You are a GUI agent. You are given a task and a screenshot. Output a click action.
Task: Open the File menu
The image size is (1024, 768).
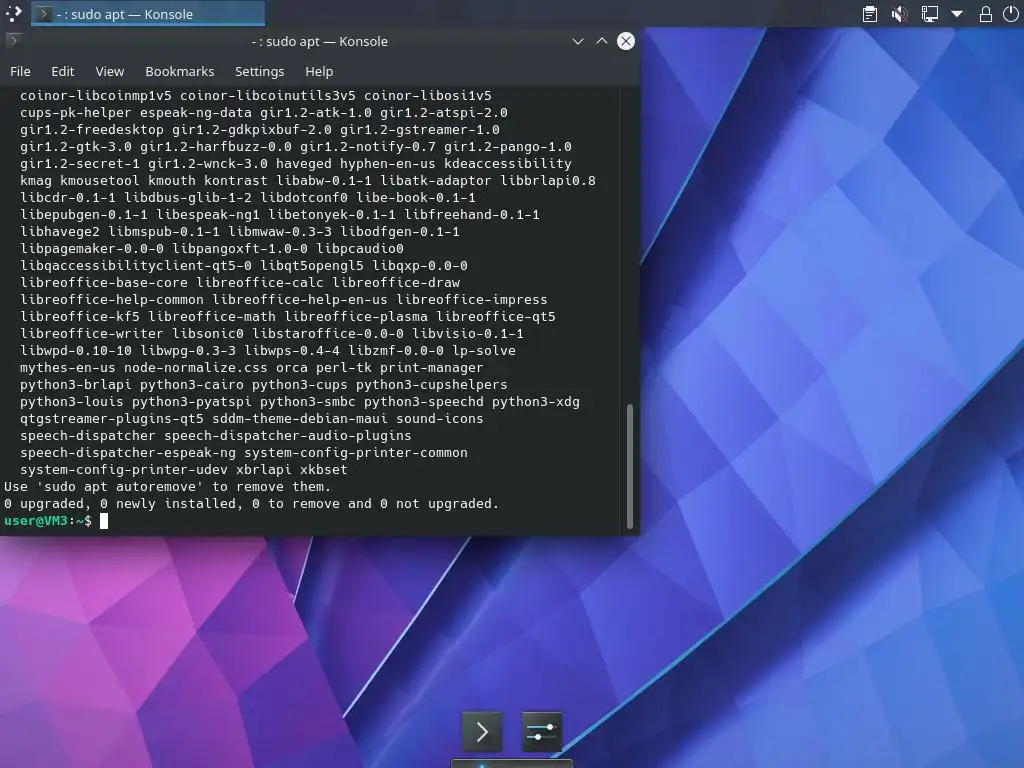pyautogui.click(x=20, y=71)
